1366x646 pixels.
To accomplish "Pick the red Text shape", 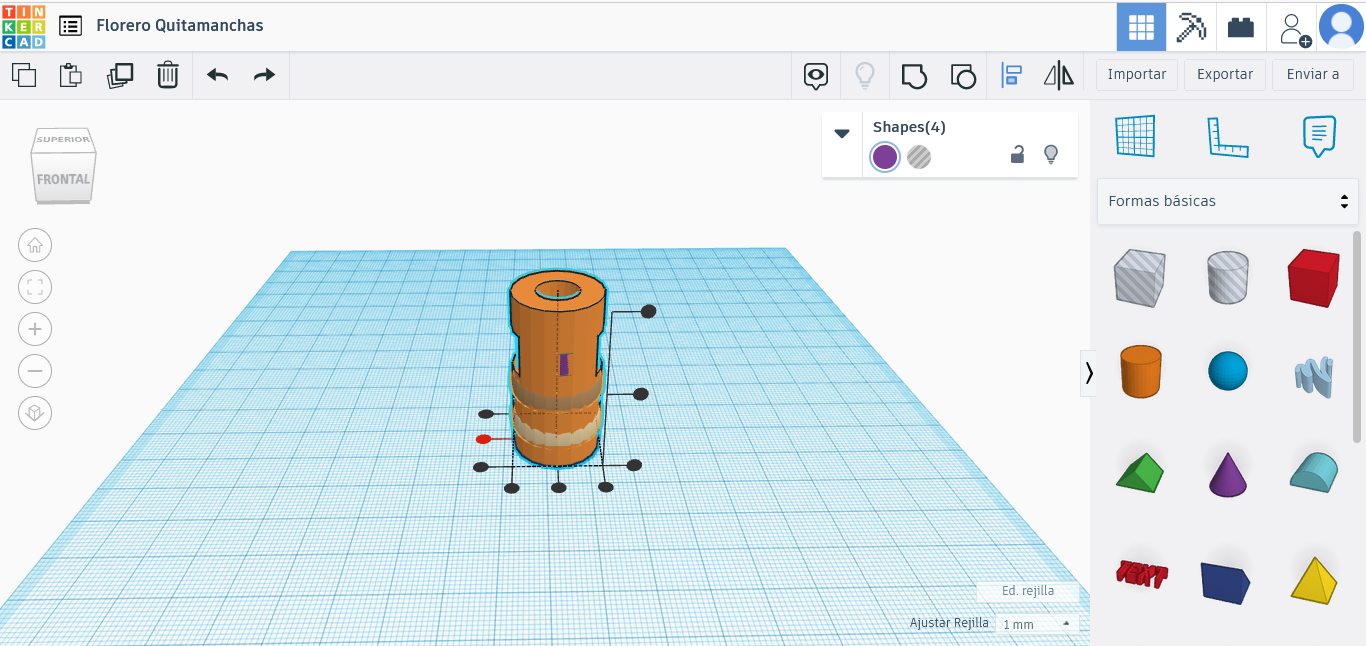I will (x=1141, y=573).
